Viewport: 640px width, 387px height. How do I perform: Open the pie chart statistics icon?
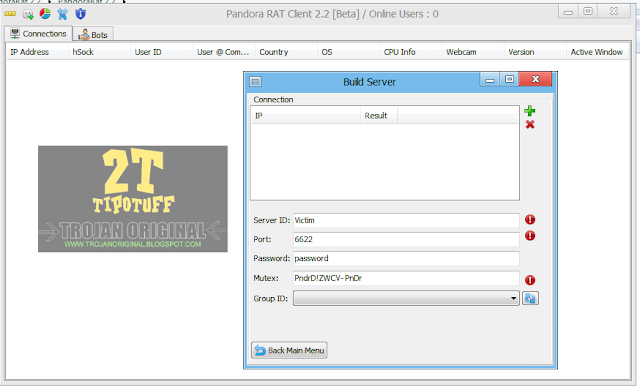tap(45, 14)
